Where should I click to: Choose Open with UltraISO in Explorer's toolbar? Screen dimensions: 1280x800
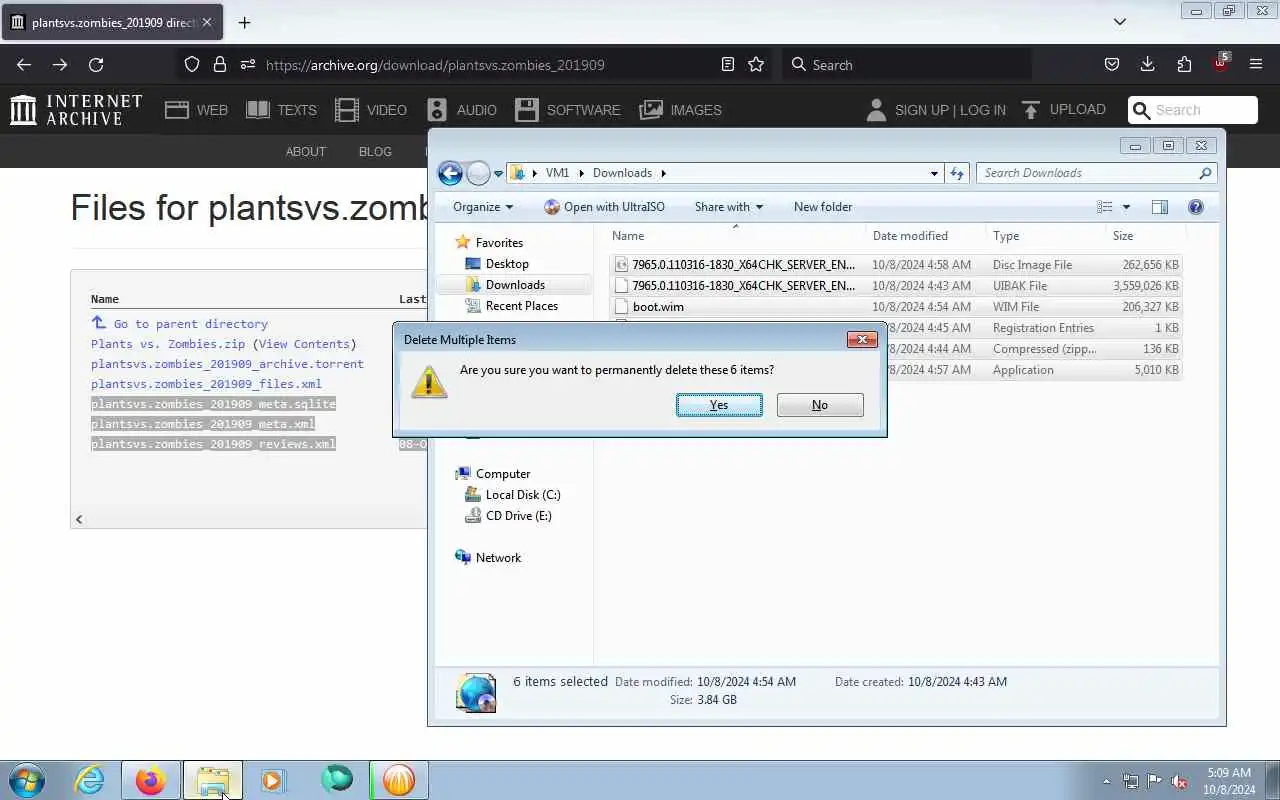coord(604,207)
